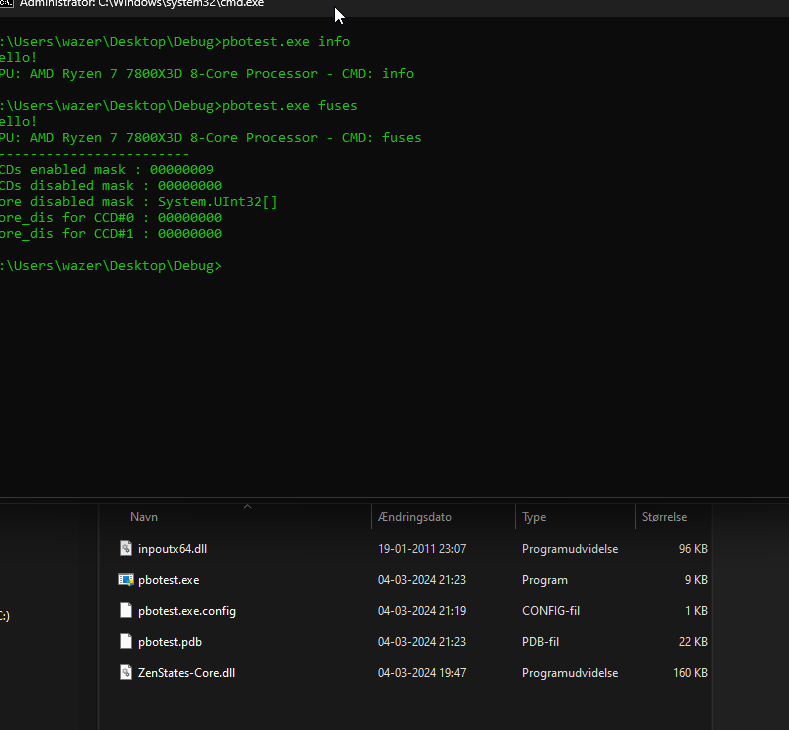Viewport: 789px width, 730px height.
Task: Click the 'Core_dis for CCD#1' line
Action: pyautogui.click(x=111, y=233)
